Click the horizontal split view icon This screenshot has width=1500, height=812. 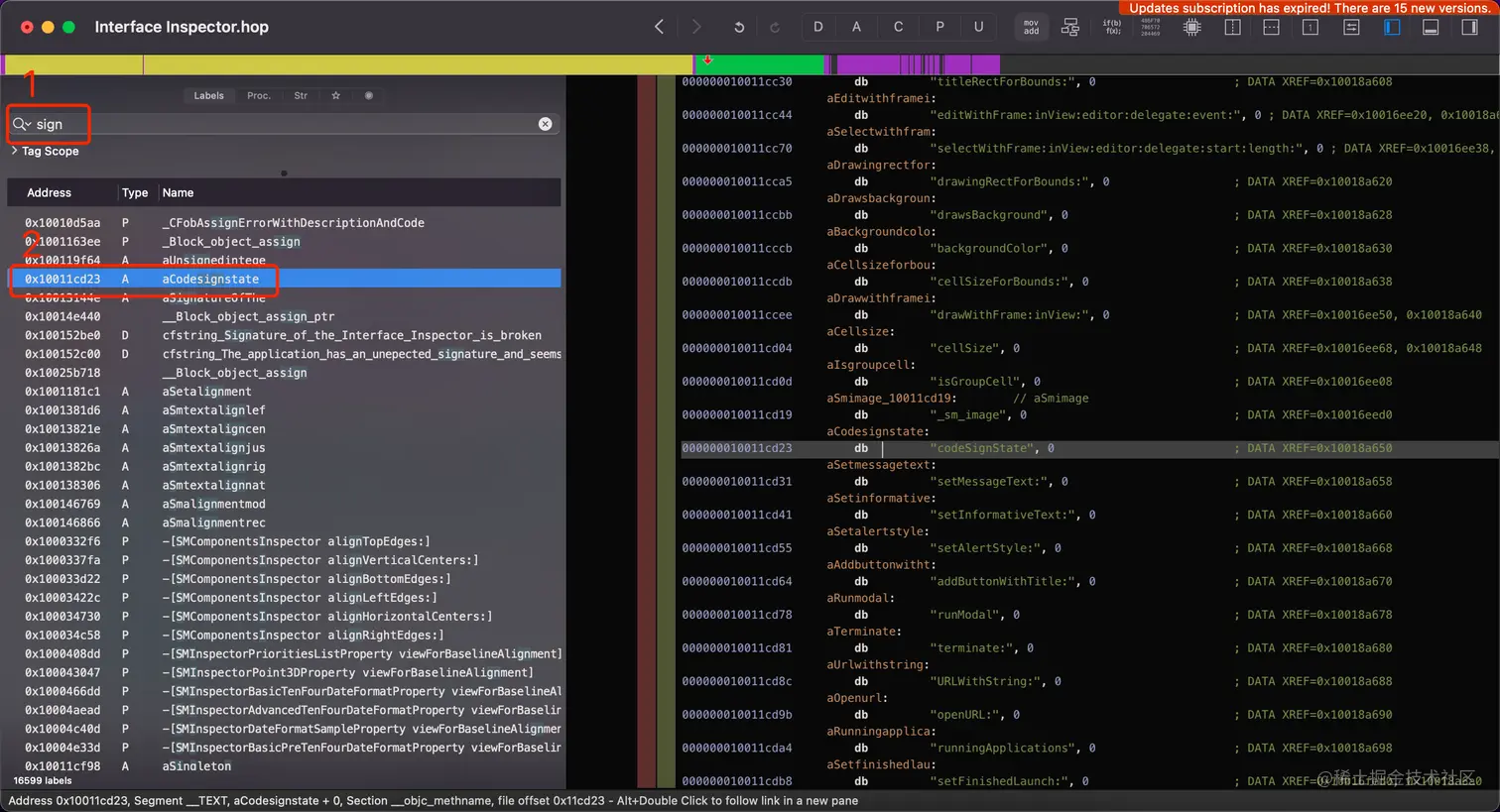click(x=1271, y=27)
